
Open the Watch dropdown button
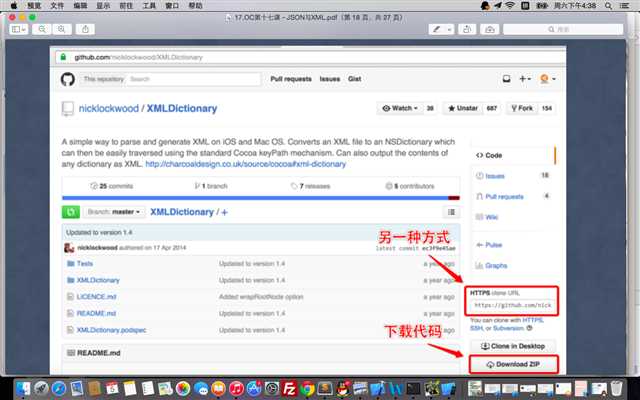click(400, 108)
